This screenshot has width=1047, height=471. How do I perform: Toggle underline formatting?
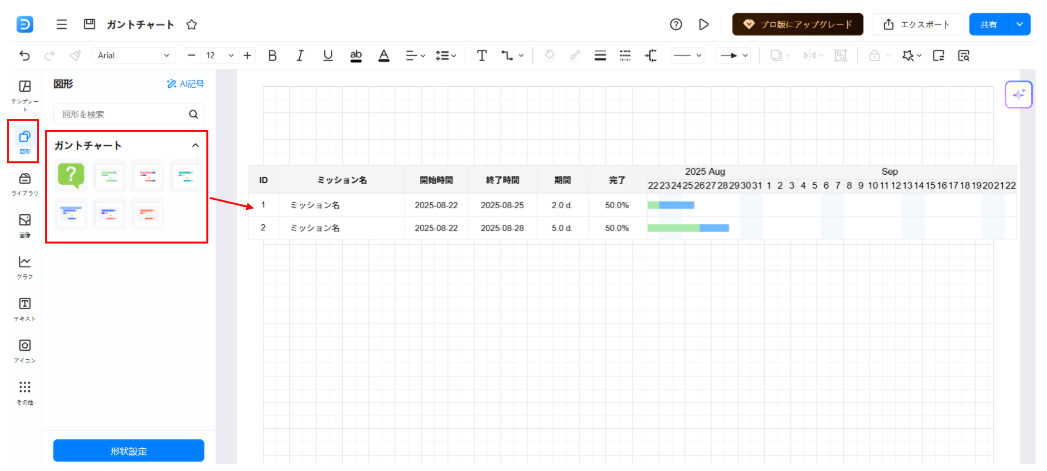coord(328,56)
